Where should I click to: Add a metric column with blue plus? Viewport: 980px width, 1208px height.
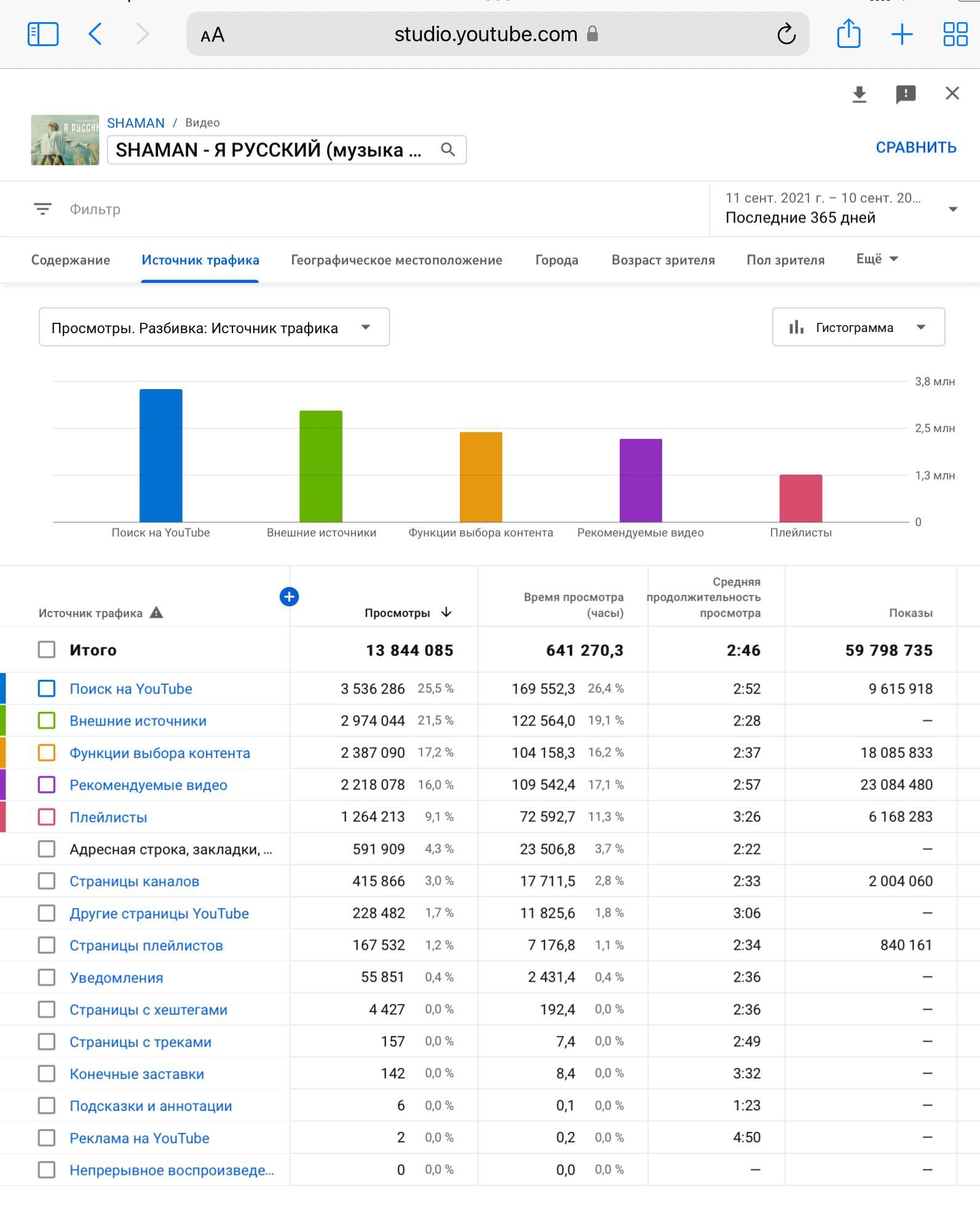click(x=289, y=596)
